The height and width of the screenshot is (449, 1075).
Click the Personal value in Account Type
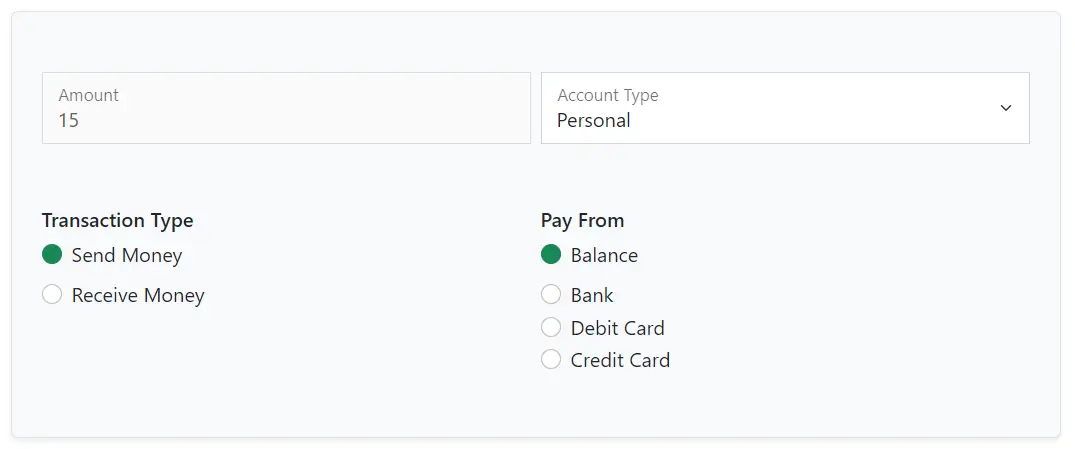594,121
